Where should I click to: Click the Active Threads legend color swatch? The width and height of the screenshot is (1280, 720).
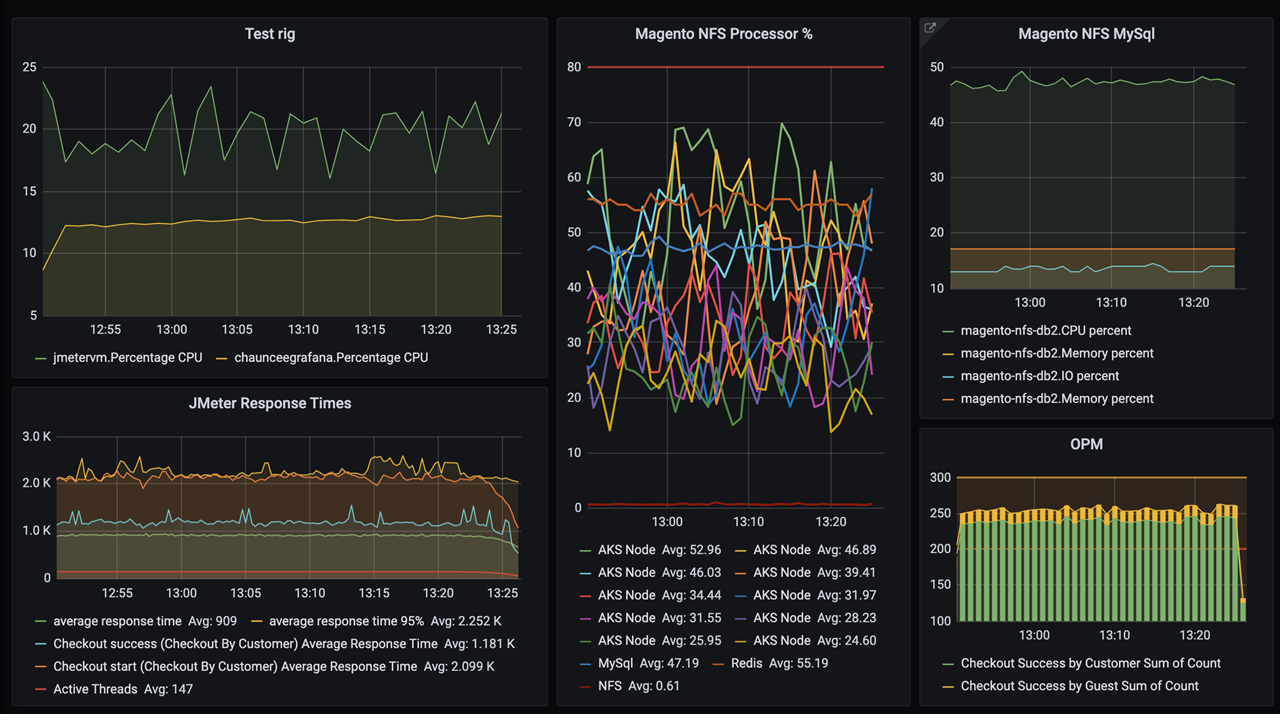pyautogui.click(x=41, y=689)
